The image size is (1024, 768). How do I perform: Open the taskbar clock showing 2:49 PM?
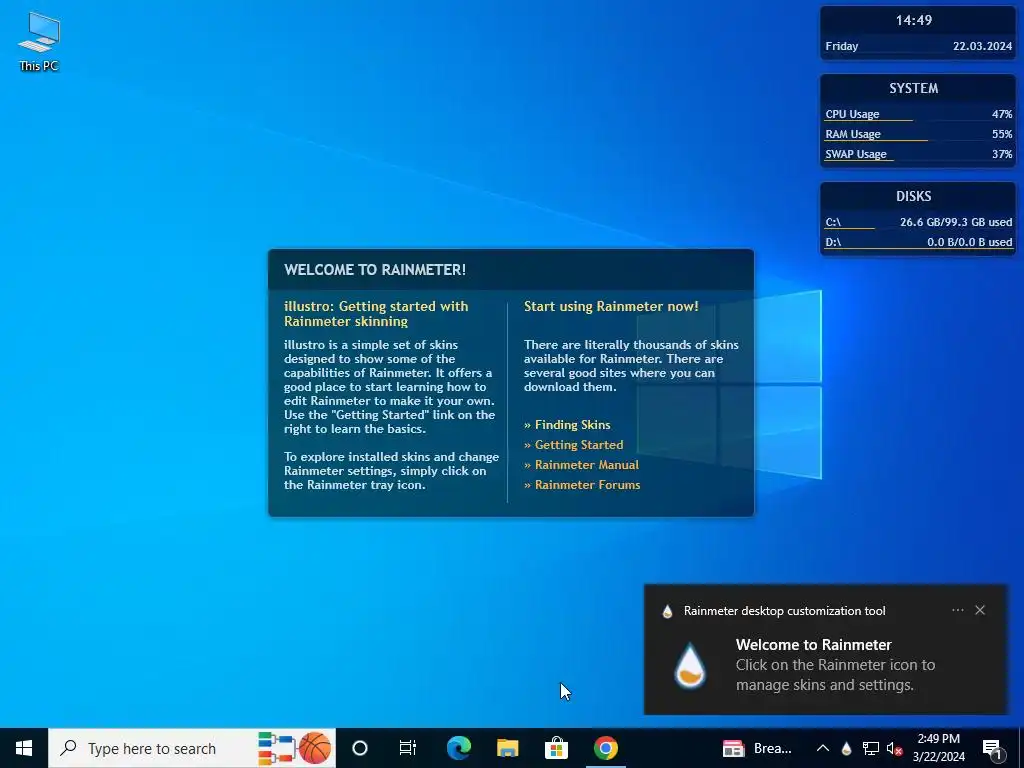938,748
